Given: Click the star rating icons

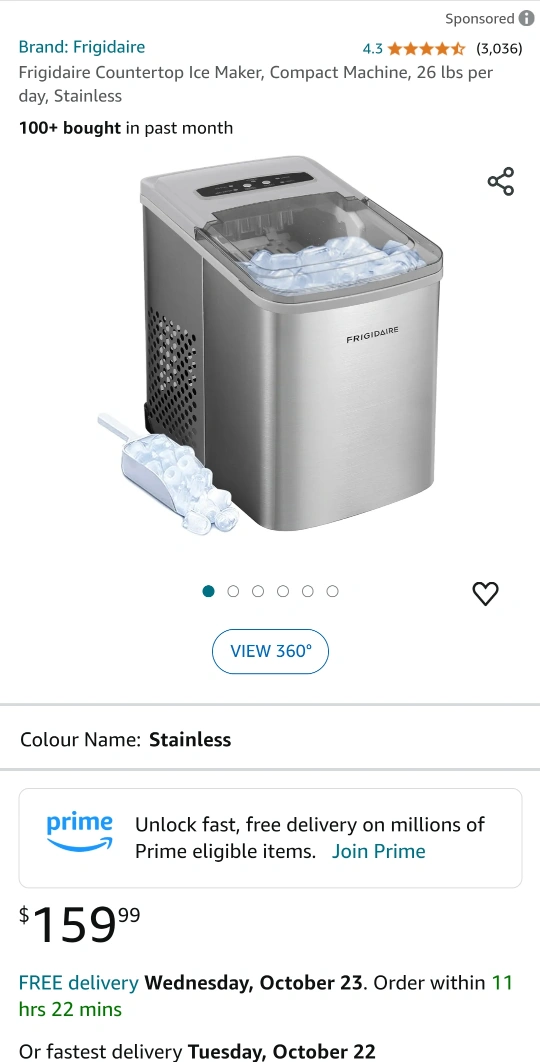Looking at the screenshot, I should pos(426,48).
